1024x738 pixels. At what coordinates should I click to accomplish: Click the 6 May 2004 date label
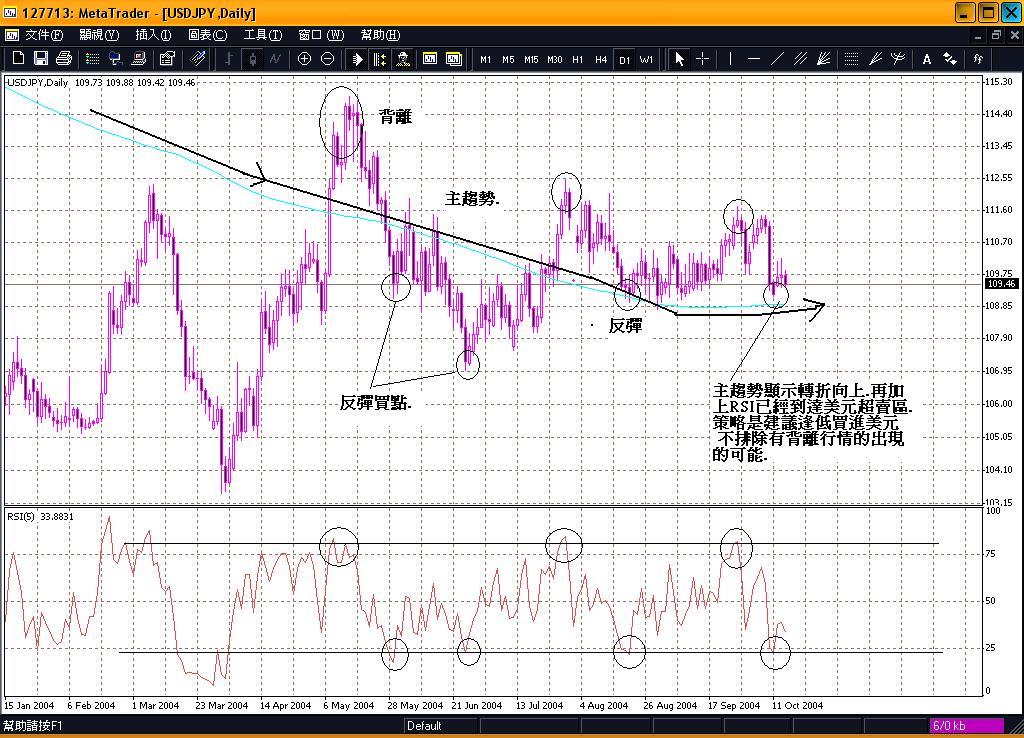pyautogui.click(x=349, y=705)
